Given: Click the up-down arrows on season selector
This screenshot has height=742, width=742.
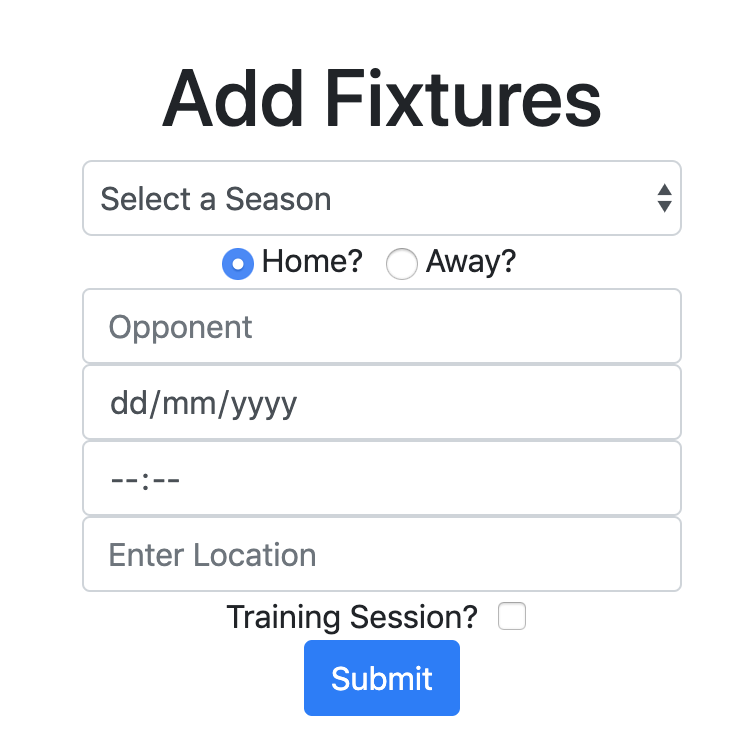Looking at the screenshot, I should tap(664, 198).
